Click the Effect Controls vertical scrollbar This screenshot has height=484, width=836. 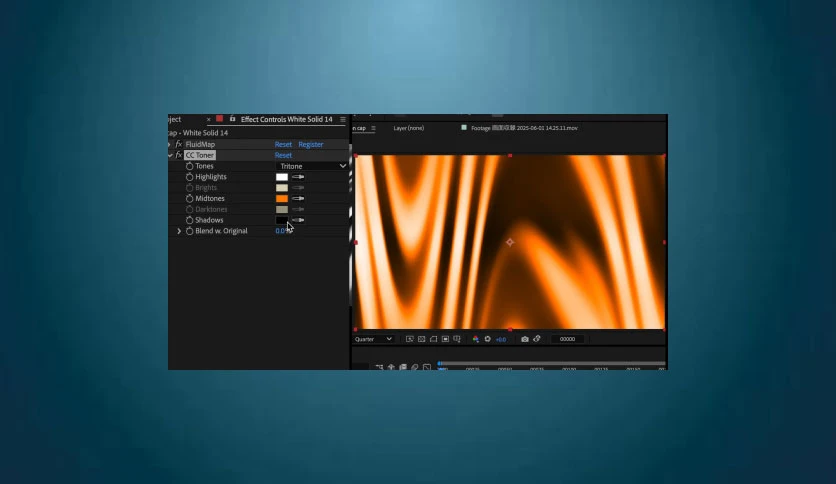pyautogui.click(x=350, y=224)
